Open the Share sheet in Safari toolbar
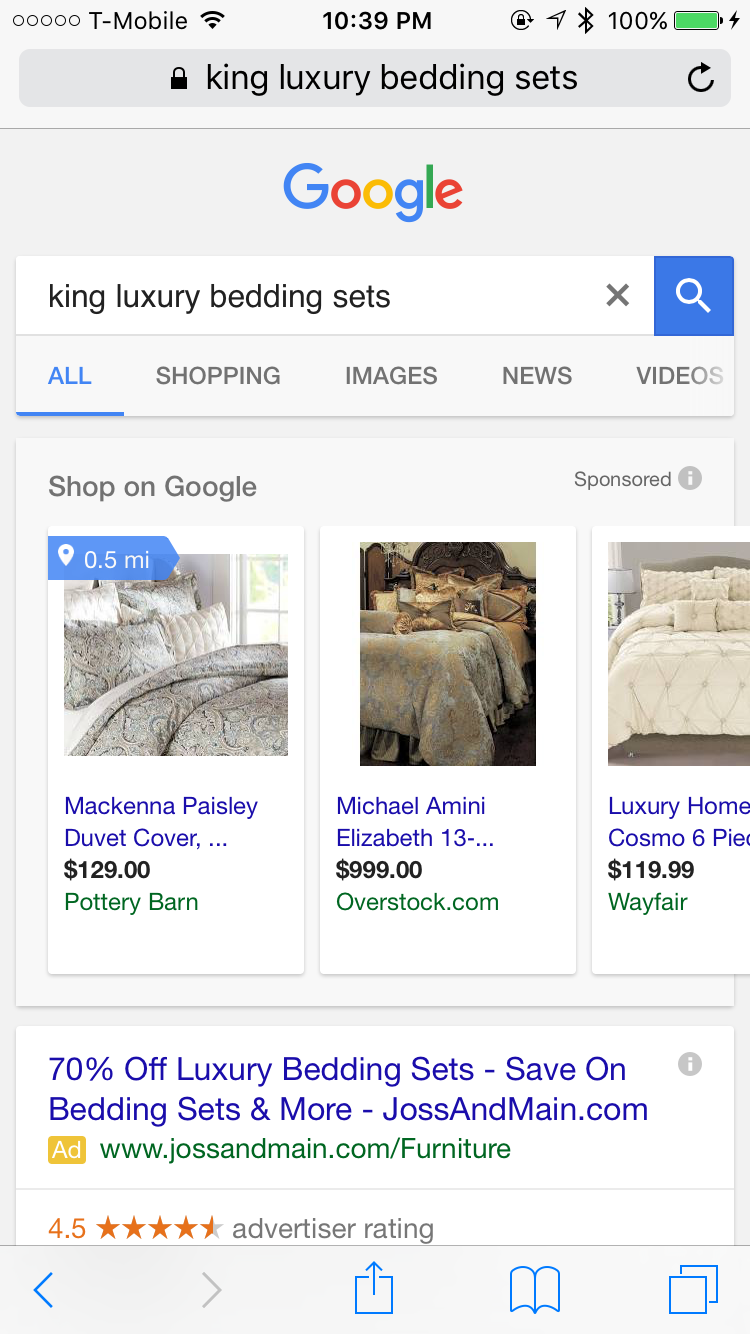This screenshot has height=1334, width=750. (373, 1289)
